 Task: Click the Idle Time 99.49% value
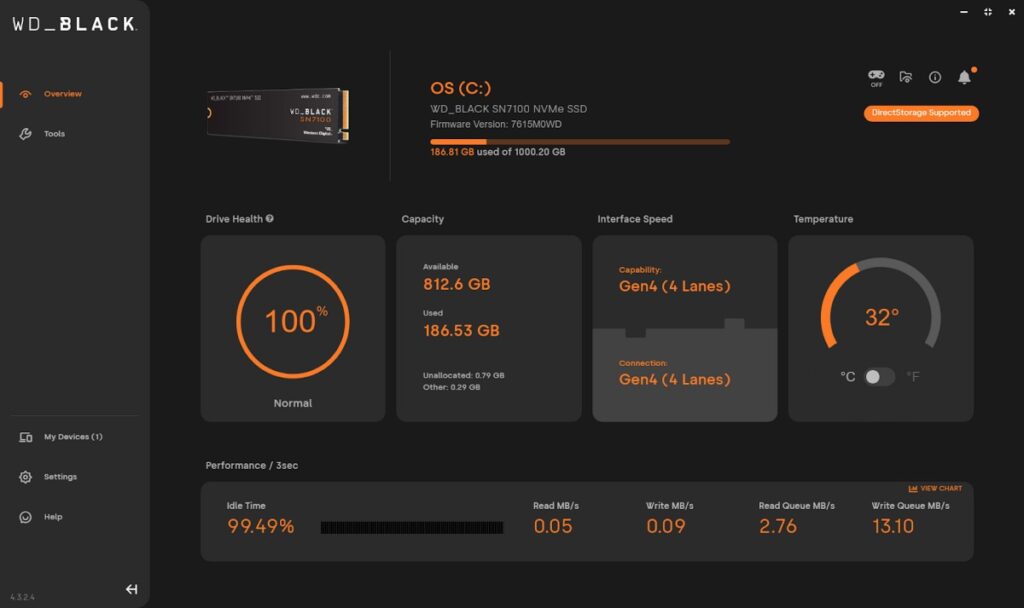click(x=261, y=526)
